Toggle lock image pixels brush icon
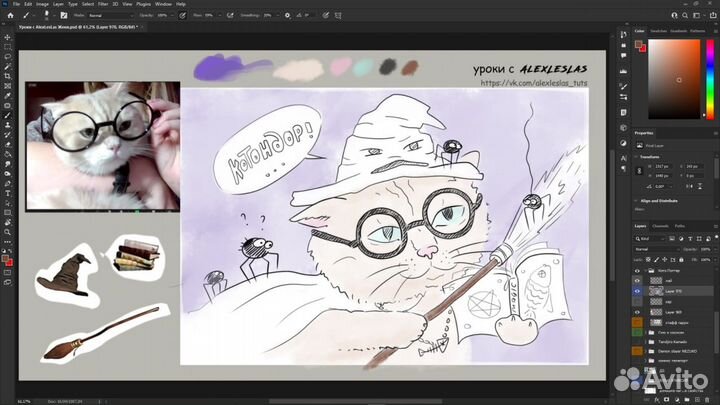 point(656,259)
